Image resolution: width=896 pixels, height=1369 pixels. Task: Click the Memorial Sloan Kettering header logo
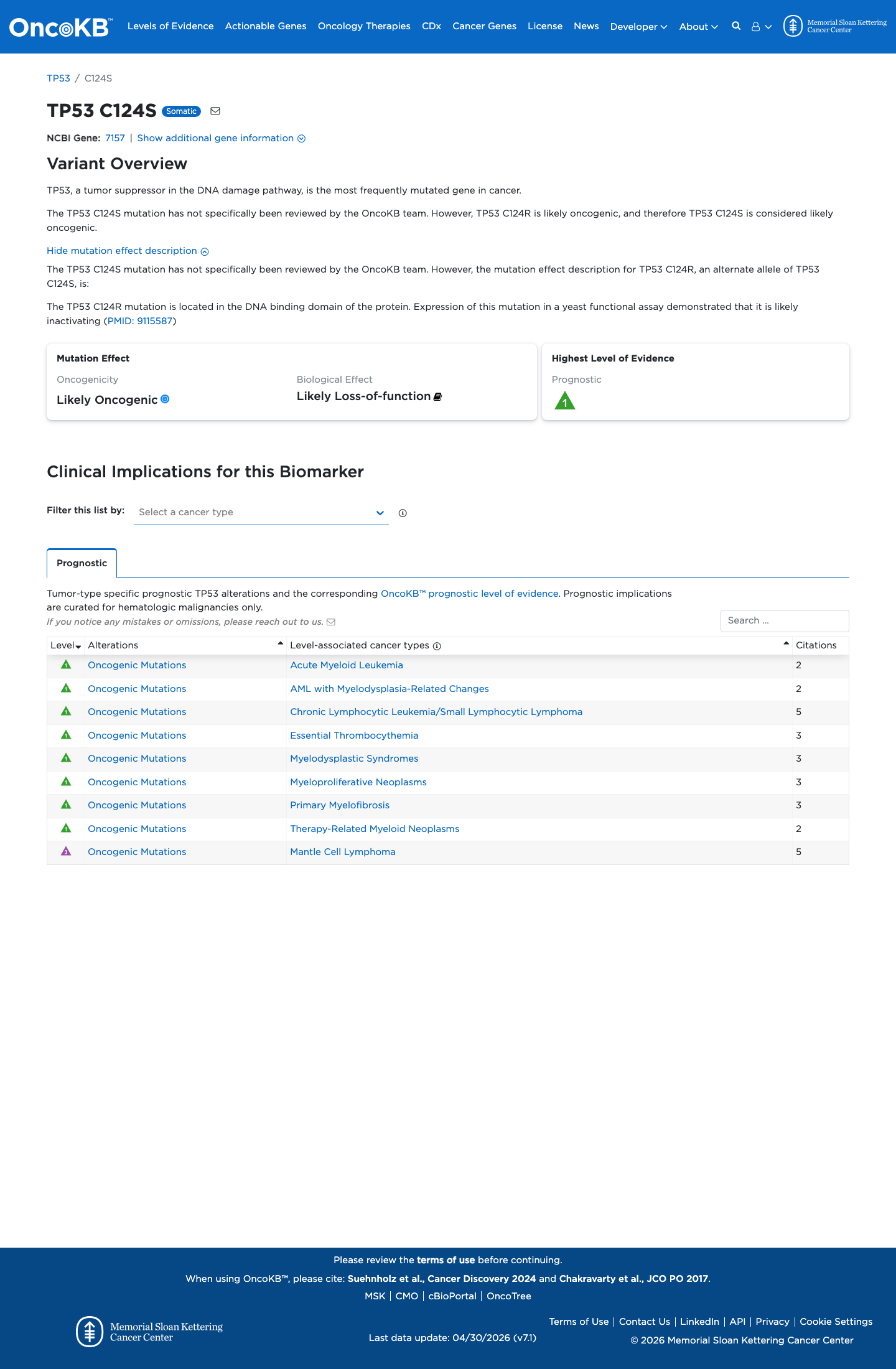835,26
